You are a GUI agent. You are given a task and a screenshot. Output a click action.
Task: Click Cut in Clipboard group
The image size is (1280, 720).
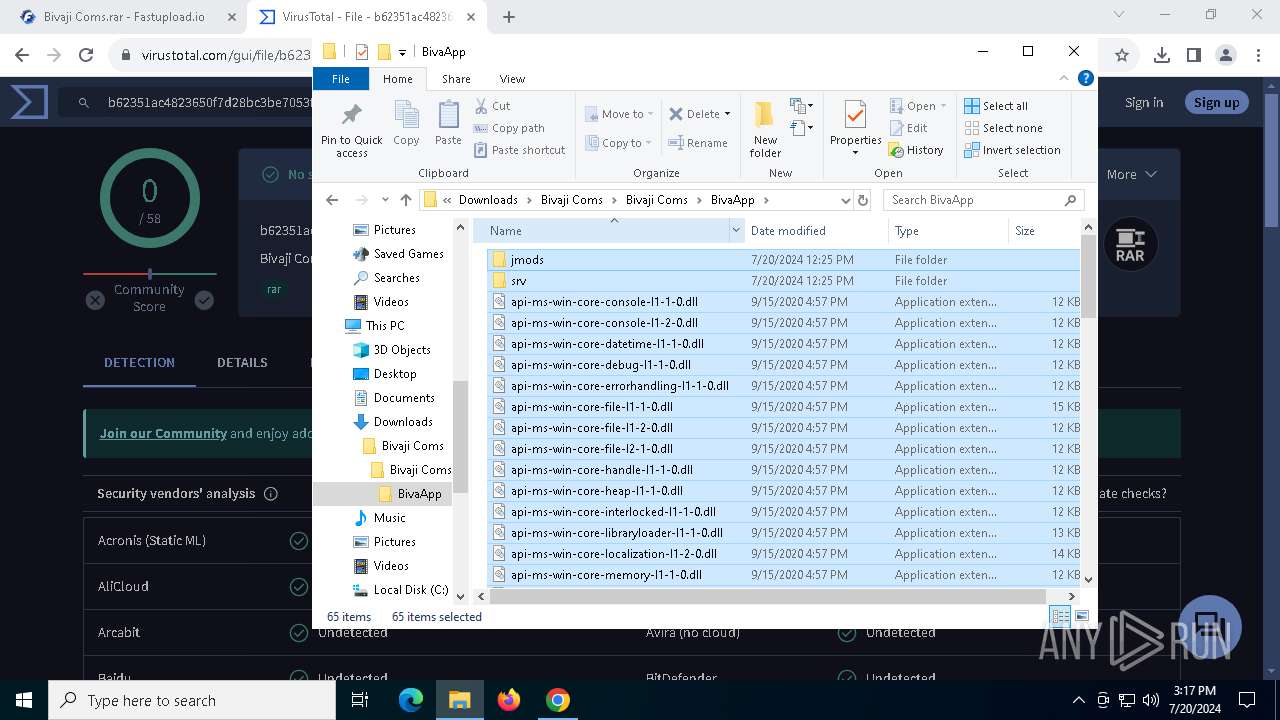[492, 106]
